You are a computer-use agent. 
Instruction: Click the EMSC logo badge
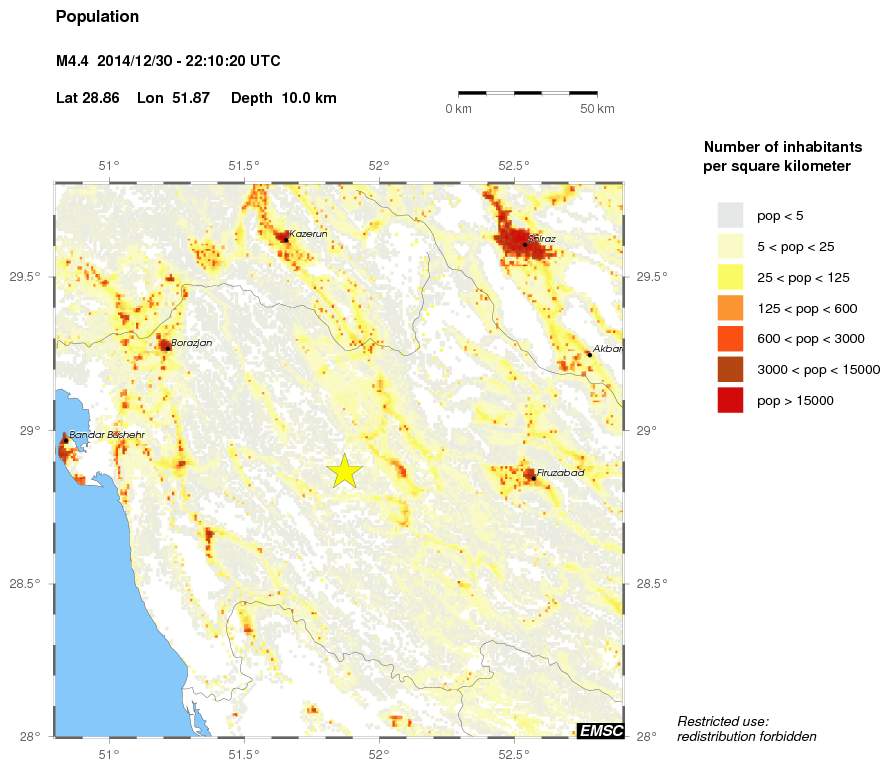click(x=600, y=731)
